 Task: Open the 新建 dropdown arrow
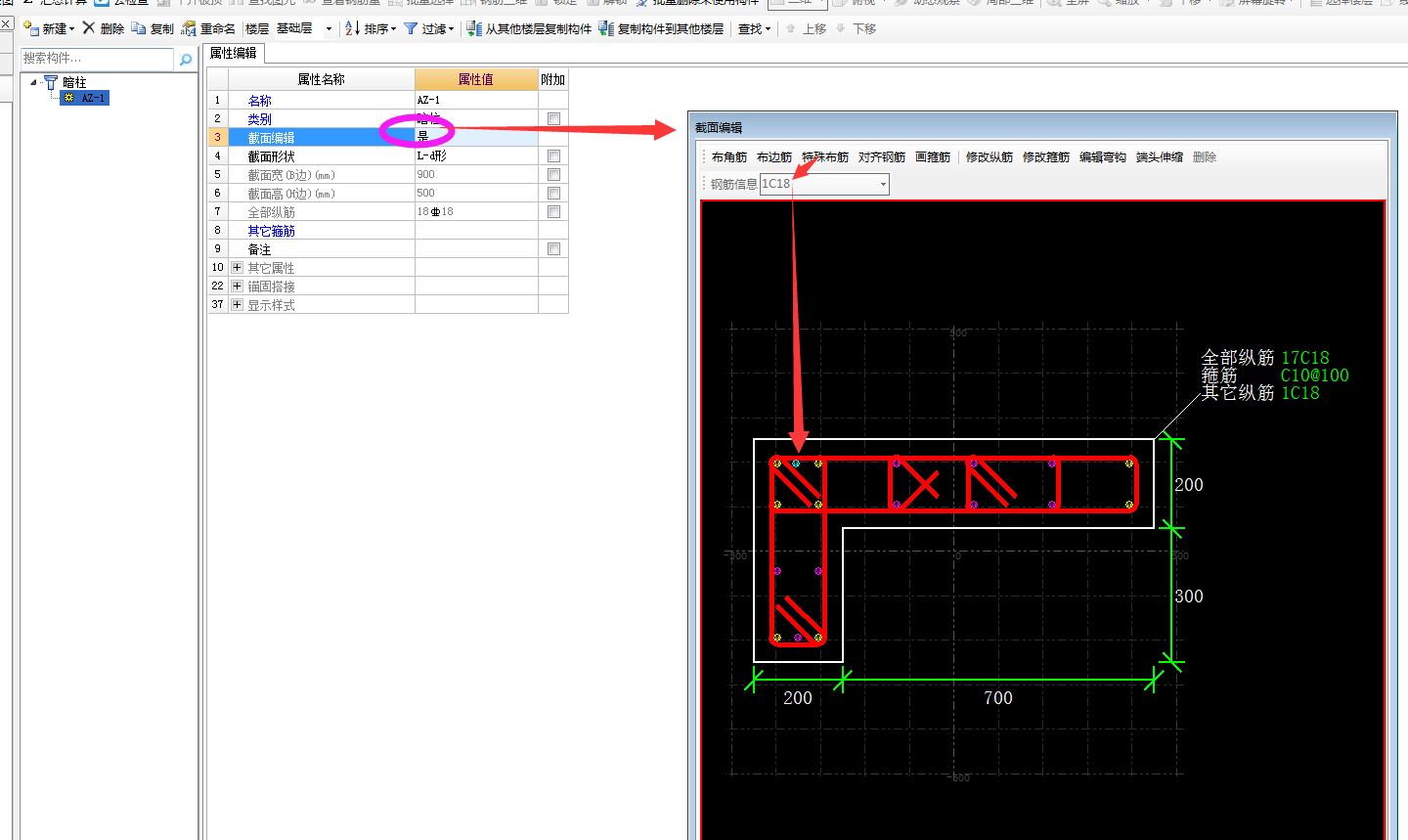coord(71,29)
